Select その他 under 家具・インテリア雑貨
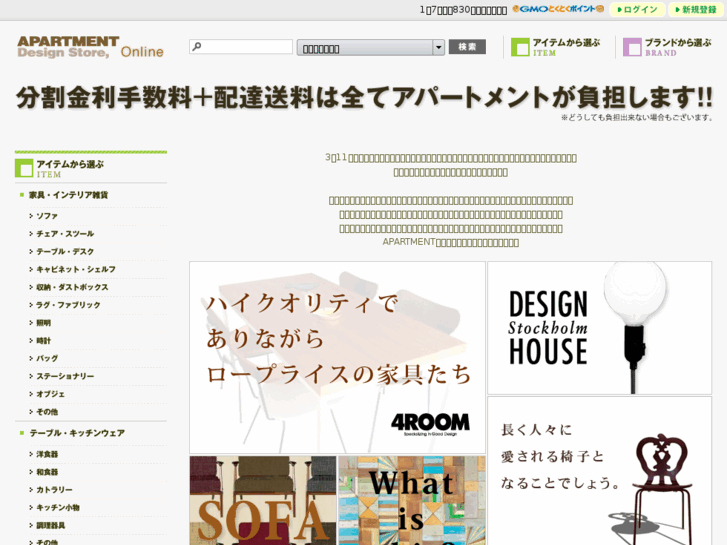Screen dimensions: 727x545 pyautogui.click(x=47, y=412)
